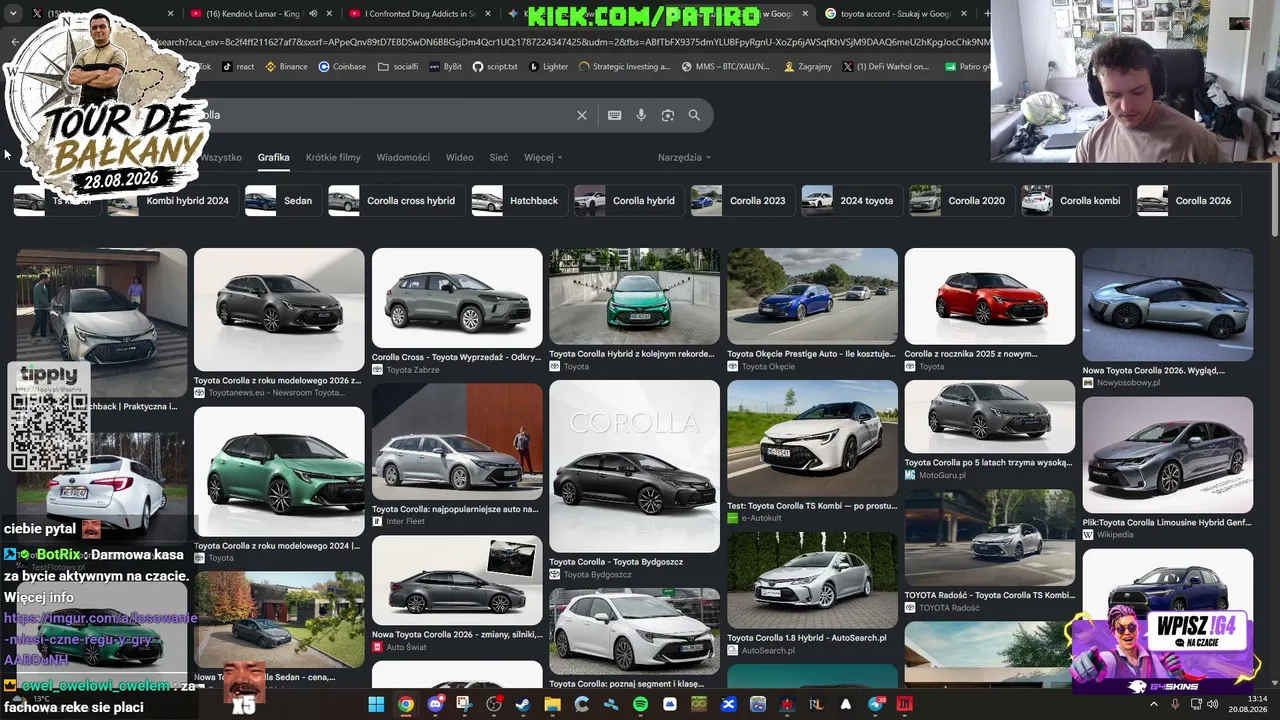Clear the Google search box text
The height and width of the screenshot is (720, 1280).
coord(582,115)
